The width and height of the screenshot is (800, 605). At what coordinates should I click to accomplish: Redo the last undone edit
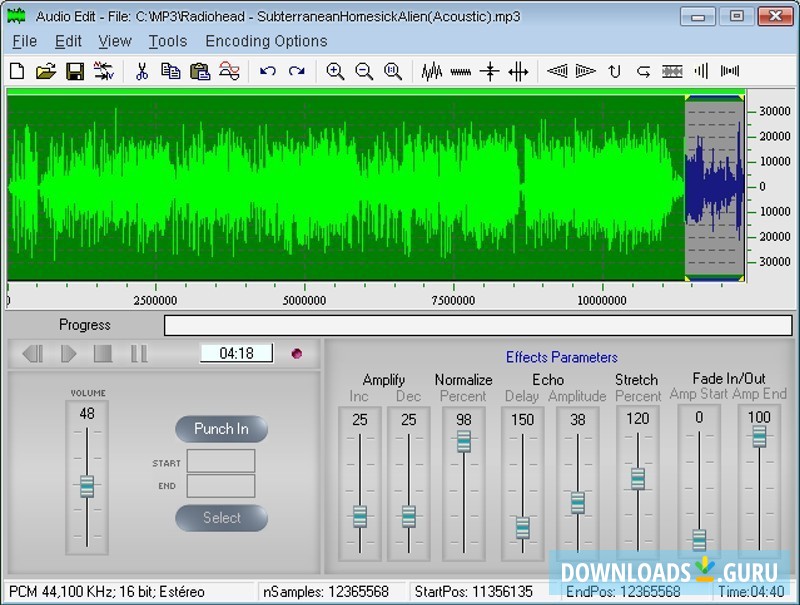pyautogui.click(x=297, y=71)
